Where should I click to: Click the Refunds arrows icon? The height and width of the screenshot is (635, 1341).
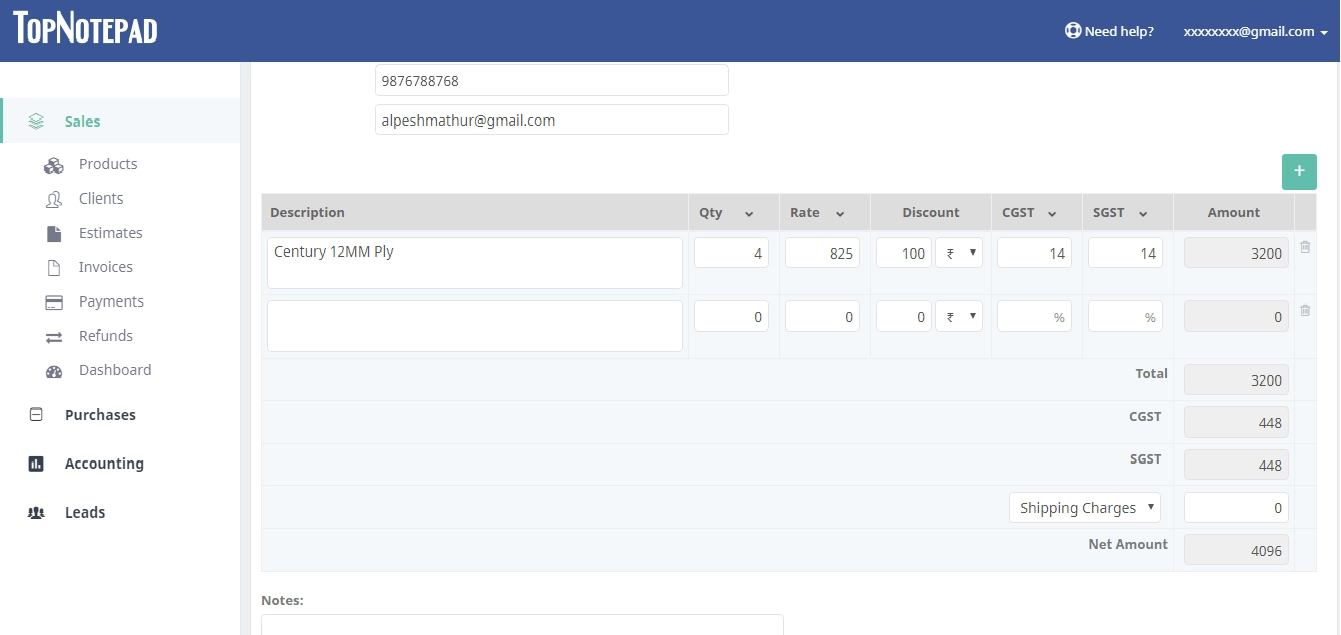[54, 337]
